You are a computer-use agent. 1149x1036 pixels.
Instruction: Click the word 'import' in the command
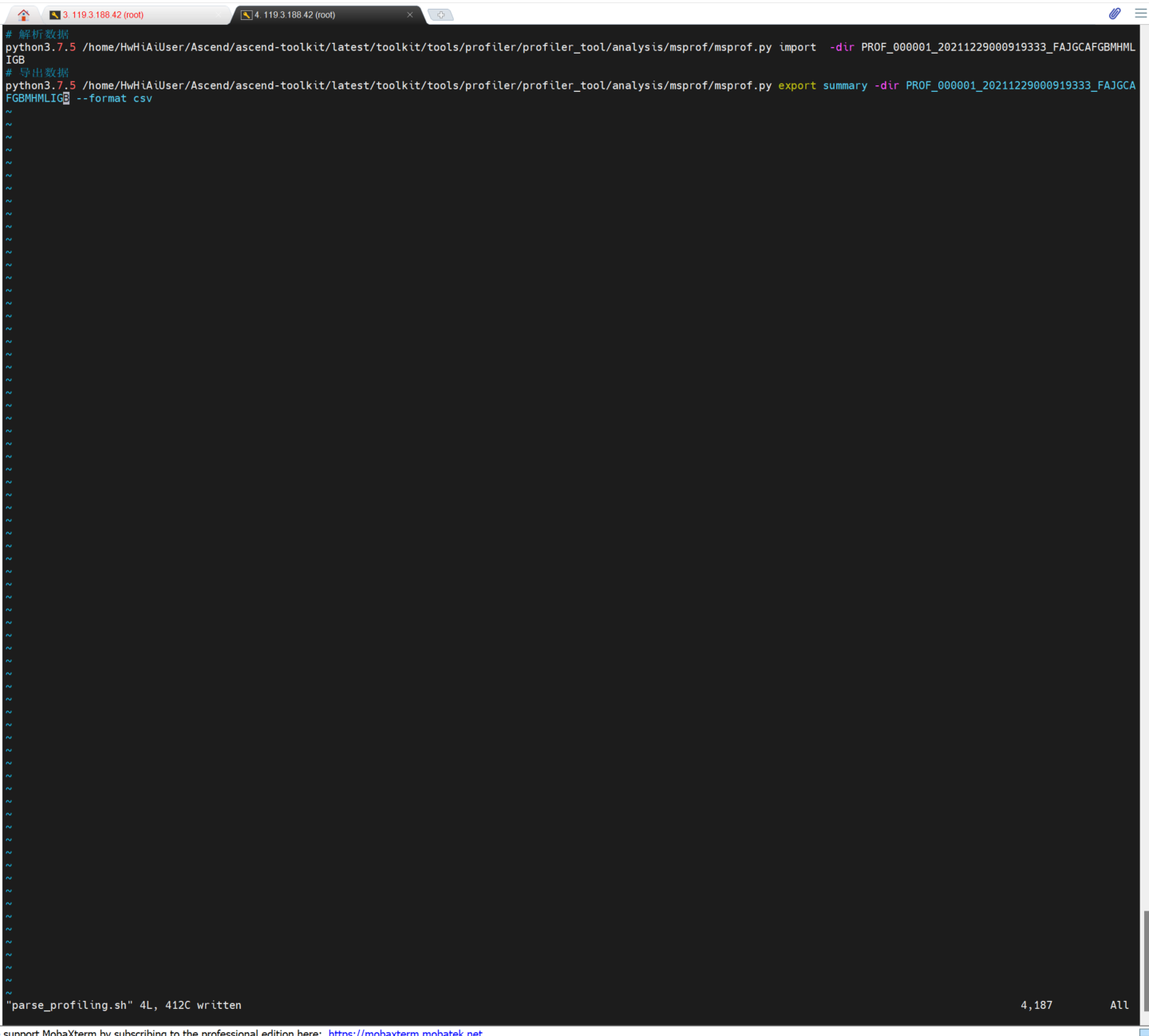pos(797,47)
